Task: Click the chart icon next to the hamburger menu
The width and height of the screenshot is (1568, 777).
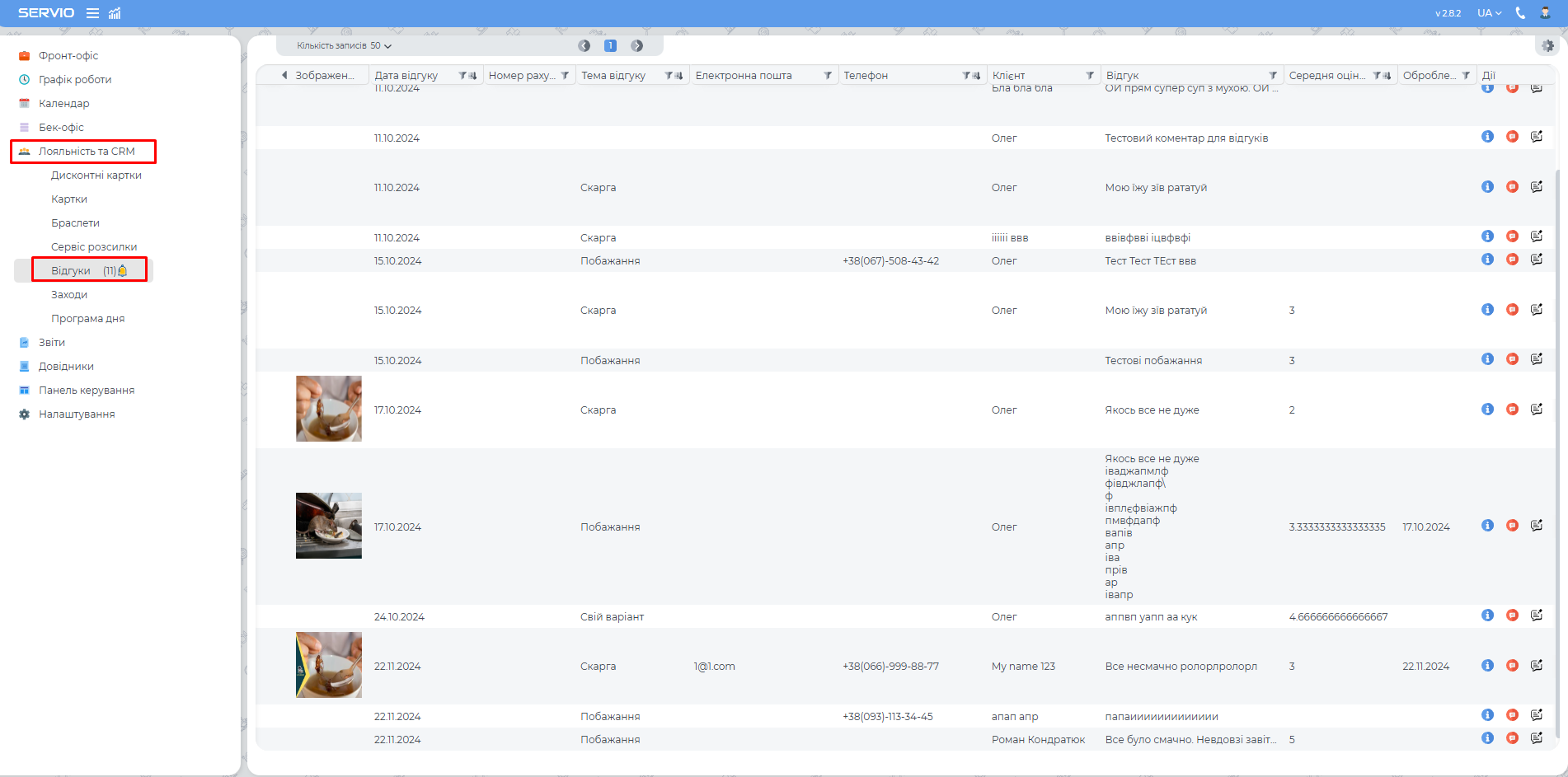Action: tap(115, 13)
